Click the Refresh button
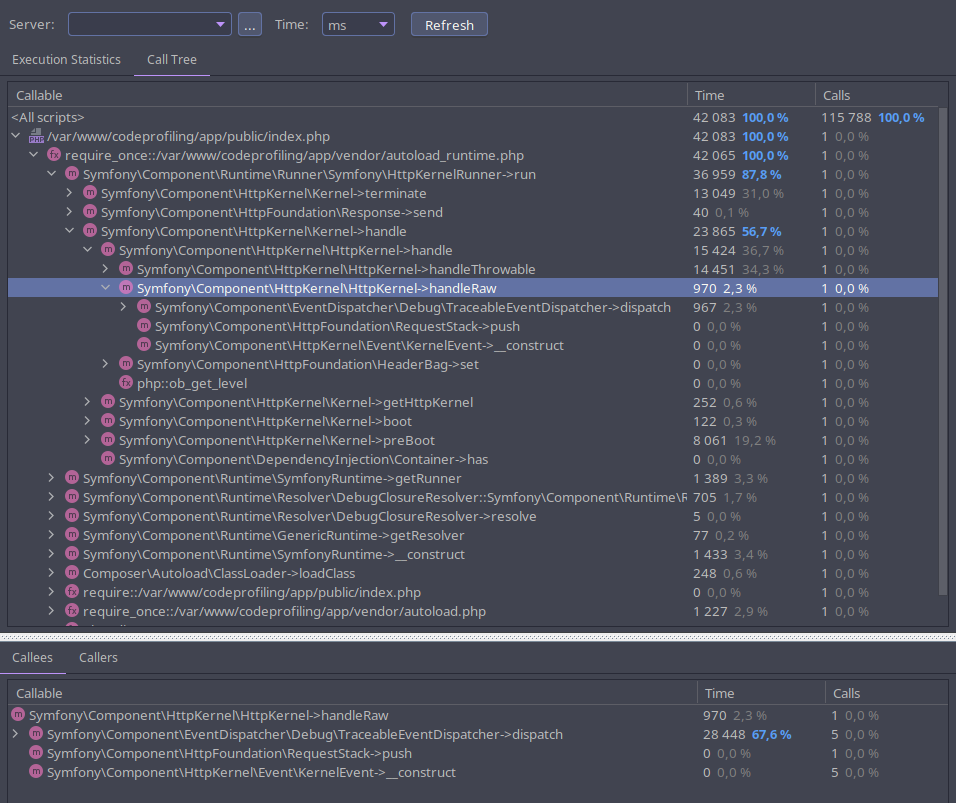 pyautogui.click(x=449, y=24)
